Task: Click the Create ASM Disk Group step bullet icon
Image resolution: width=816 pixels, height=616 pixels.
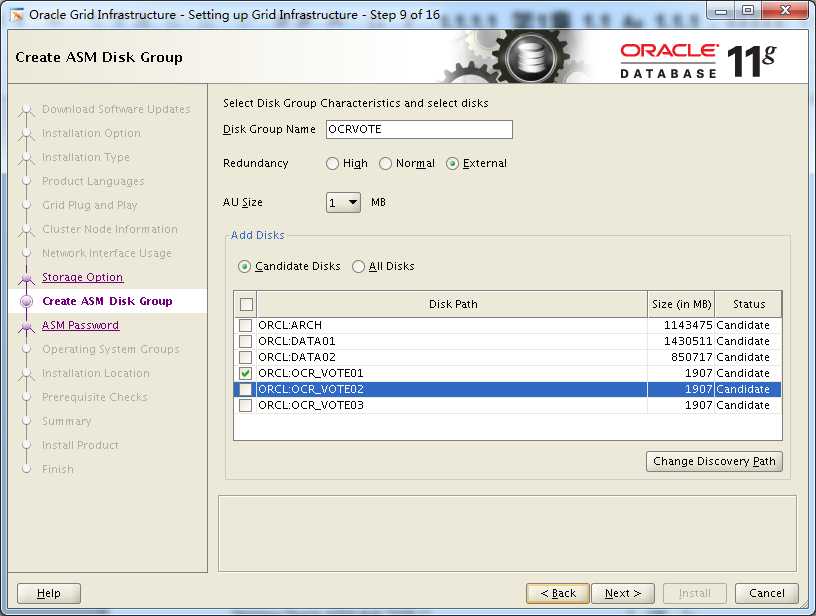Action: (x=26, y=301)
